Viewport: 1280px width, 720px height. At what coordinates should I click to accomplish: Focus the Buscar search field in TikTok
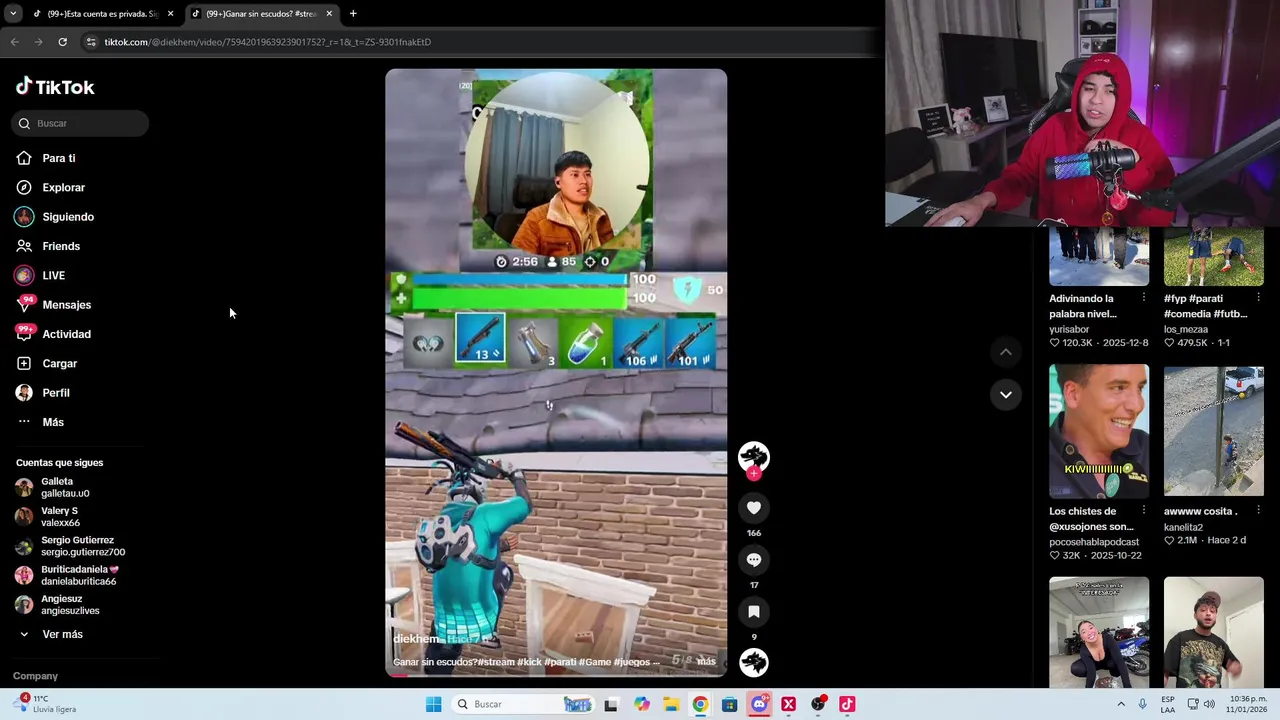point(80,123)
